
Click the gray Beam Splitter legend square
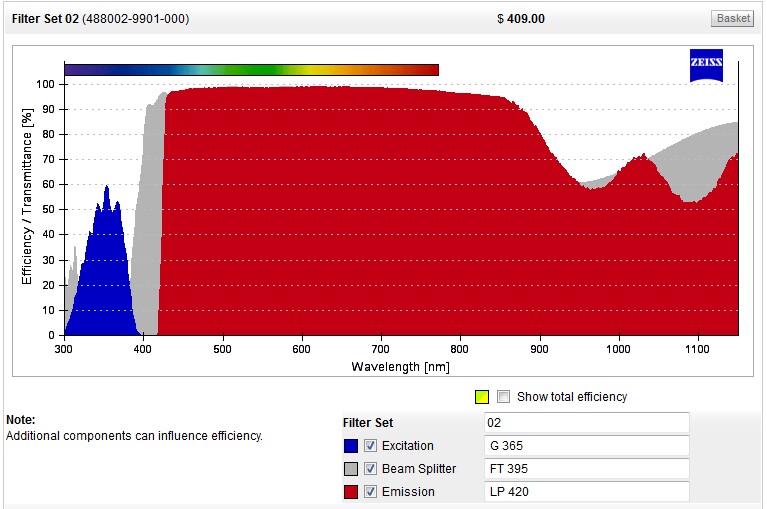click(x=350, y=469)
